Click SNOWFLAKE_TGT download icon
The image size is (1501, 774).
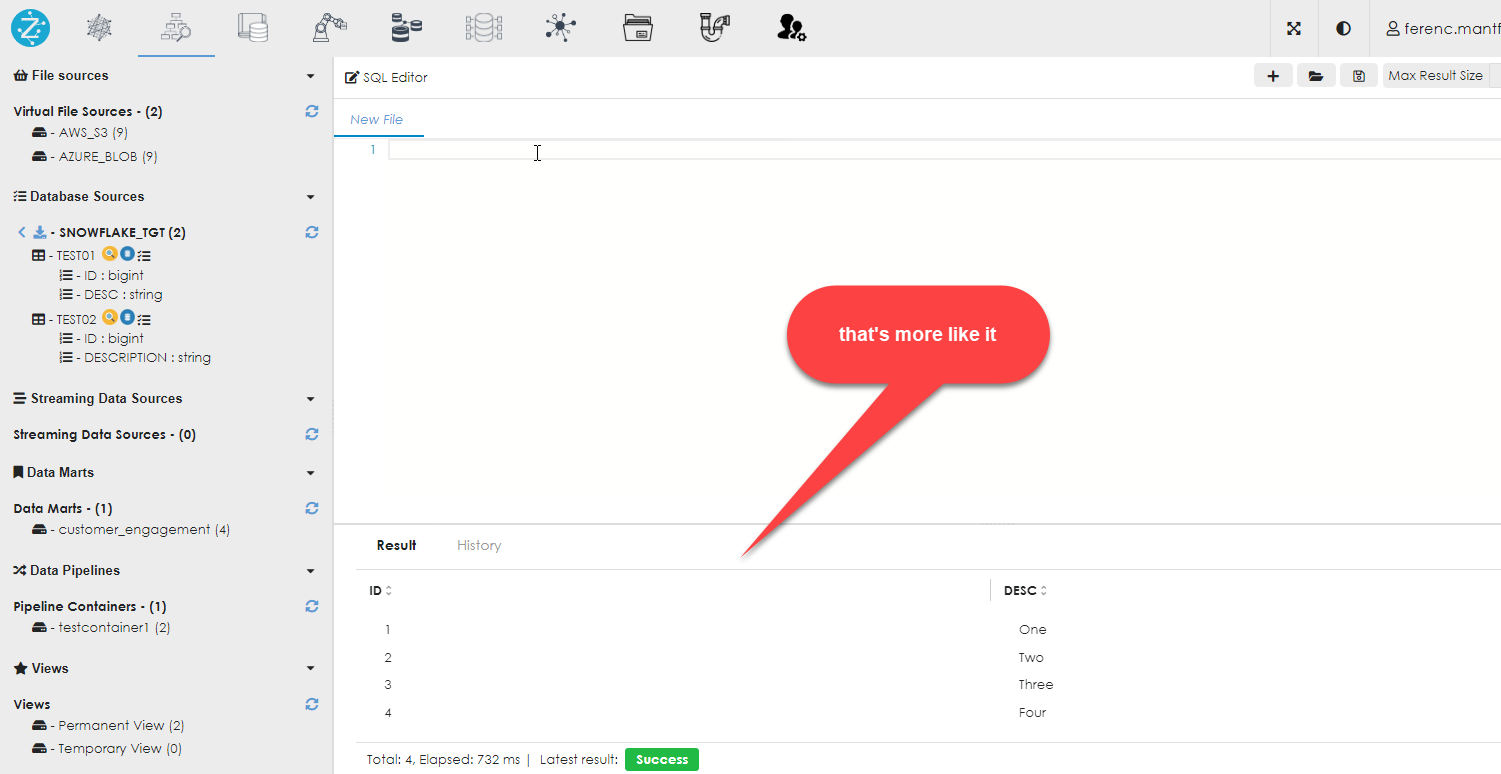click(40, 232)
